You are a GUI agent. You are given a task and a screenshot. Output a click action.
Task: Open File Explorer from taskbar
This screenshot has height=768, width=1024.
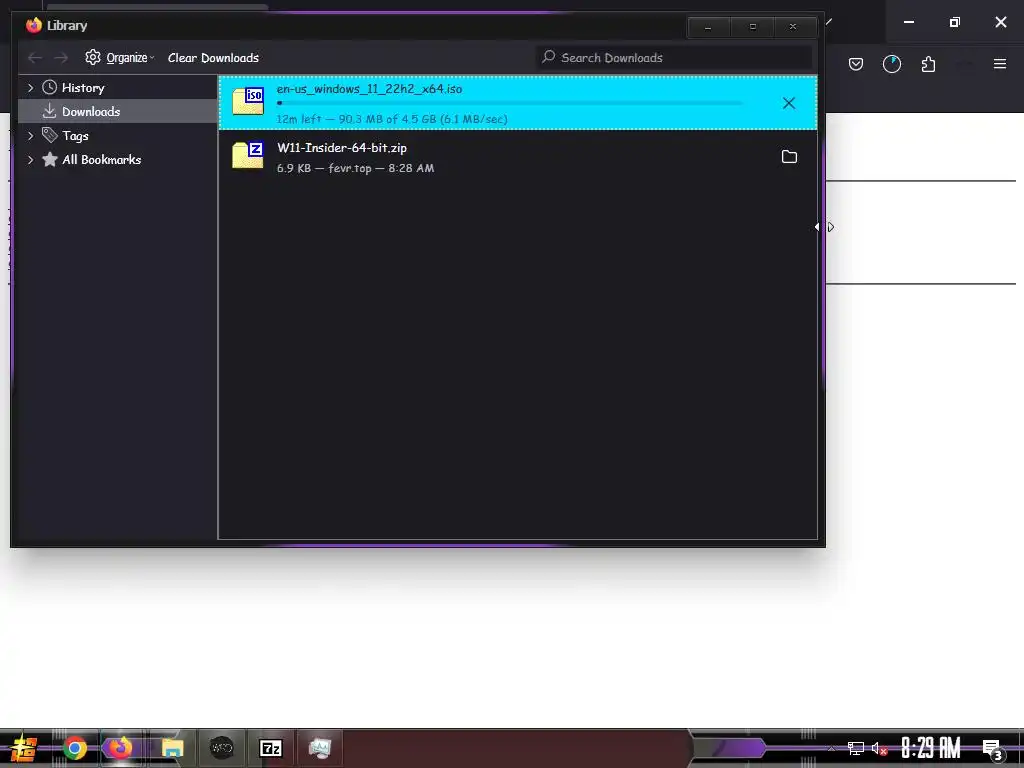coord(172,748)
